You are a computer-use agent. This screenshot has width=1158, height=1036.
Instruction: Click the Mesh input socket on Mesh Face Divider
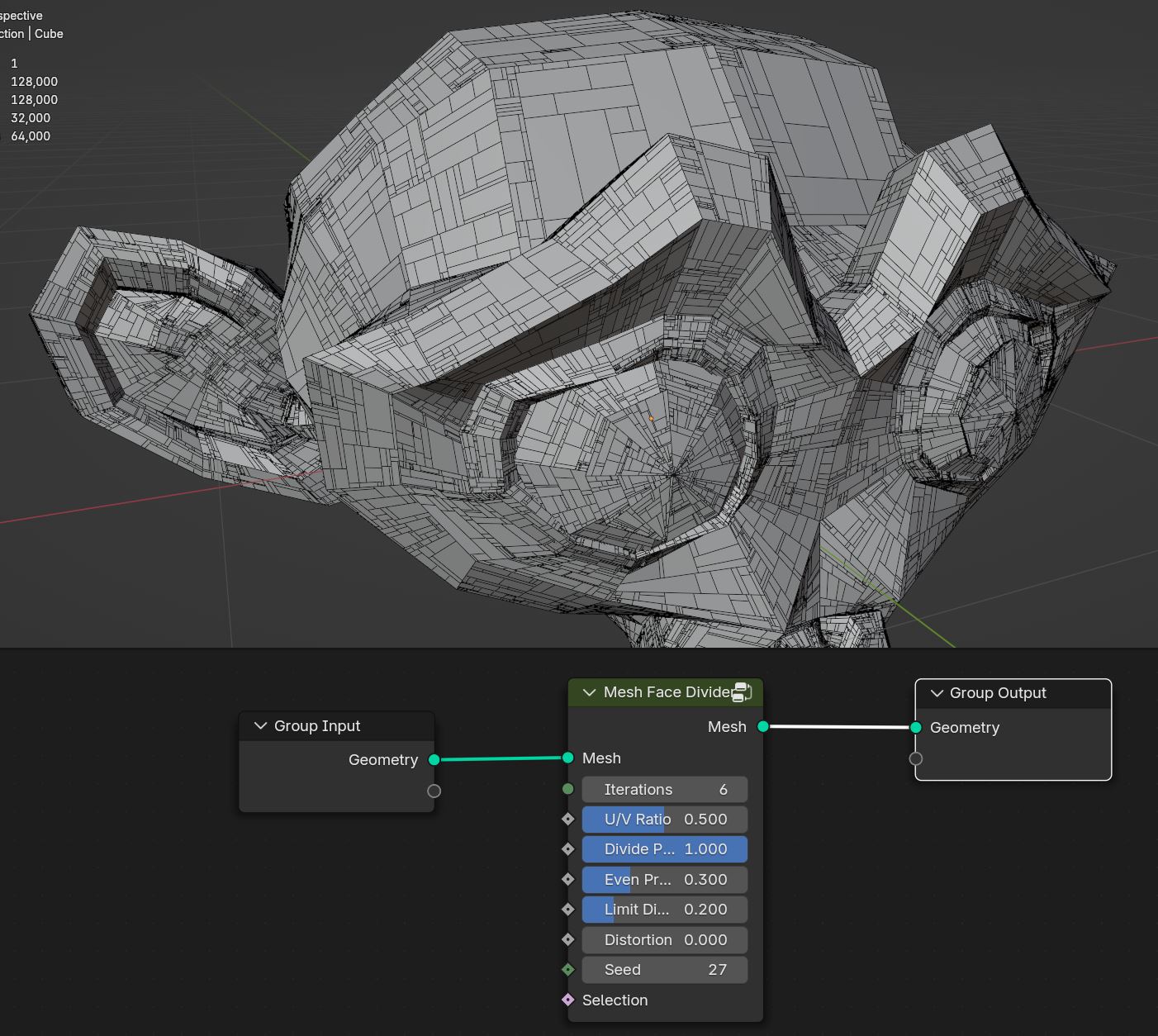568,758
